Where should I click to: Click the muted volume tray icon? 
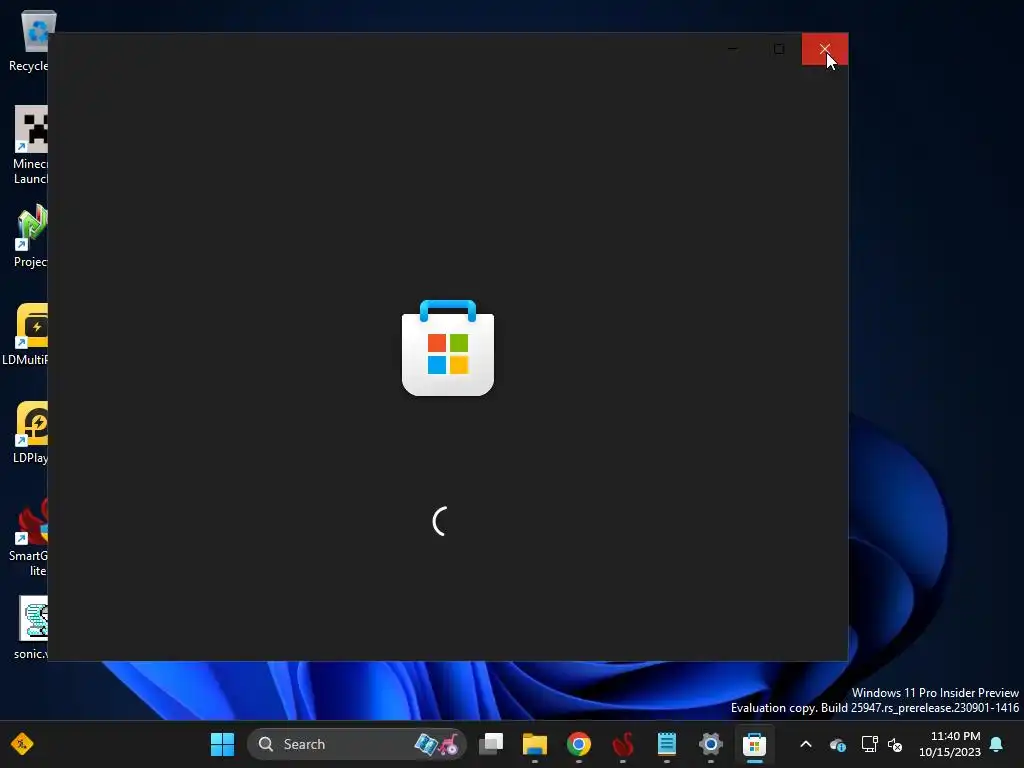tap(895, 744)
